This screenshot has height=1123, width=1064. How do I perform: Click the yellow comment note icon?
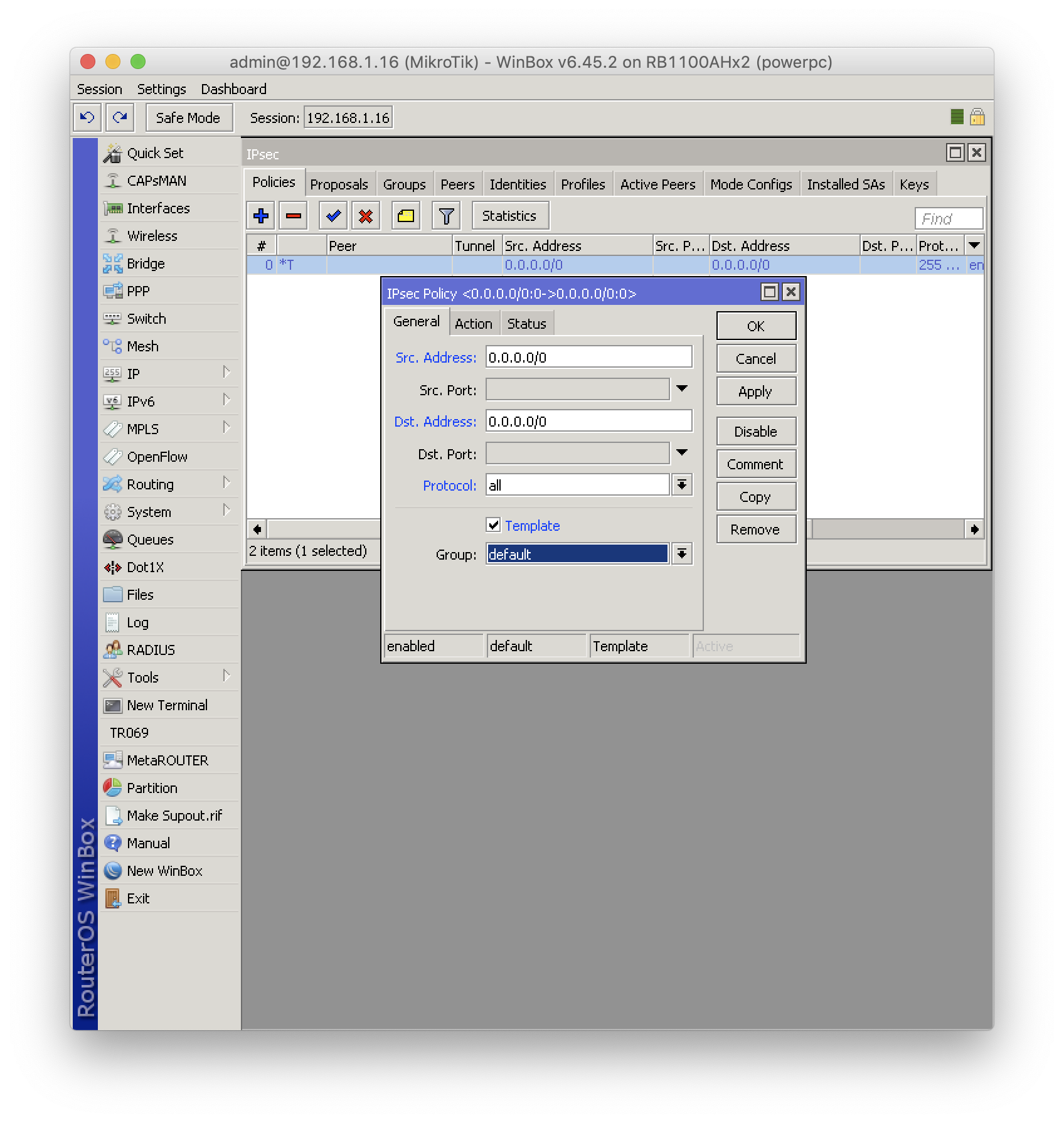406,216
